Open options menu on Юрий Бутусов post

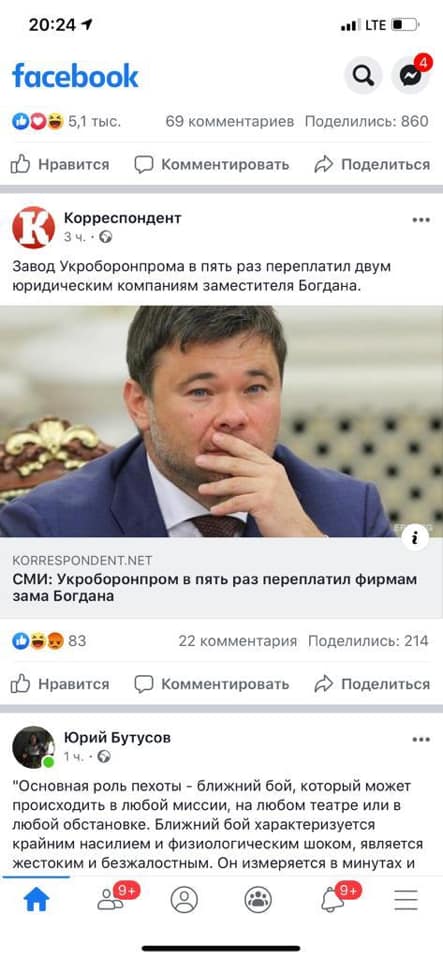click(x=421, y=740)
